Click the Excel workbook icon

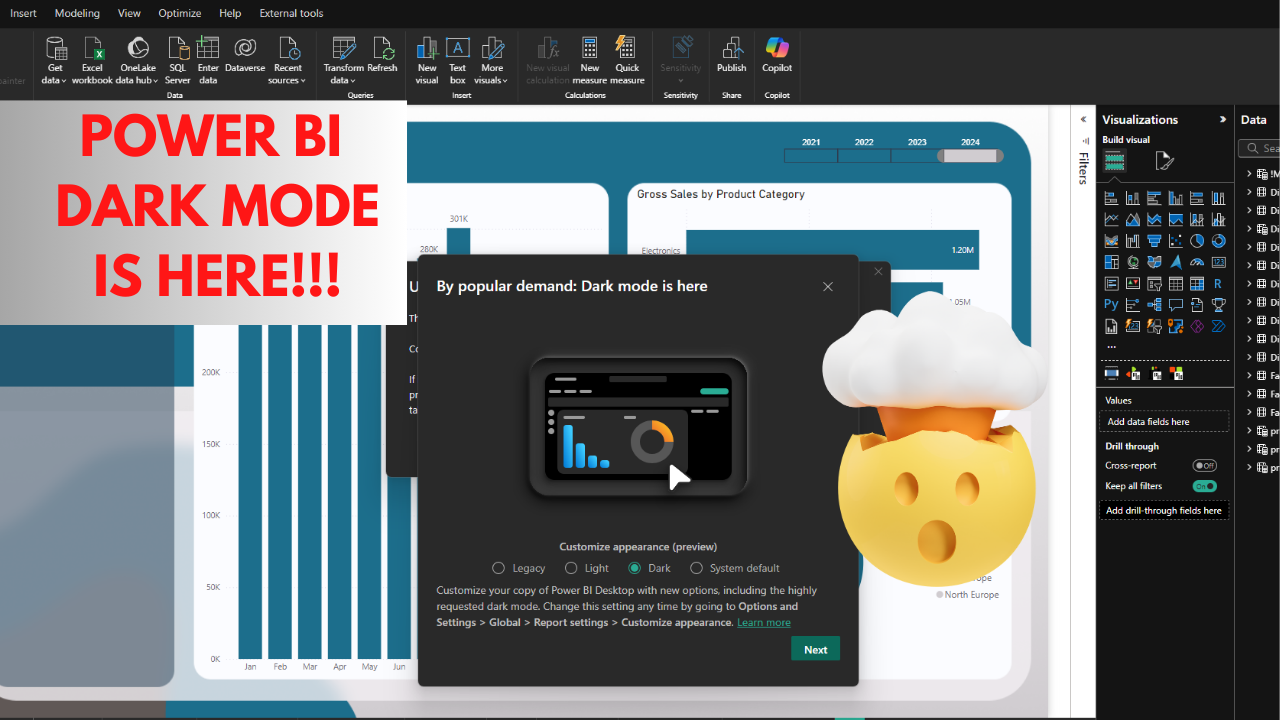92,47
